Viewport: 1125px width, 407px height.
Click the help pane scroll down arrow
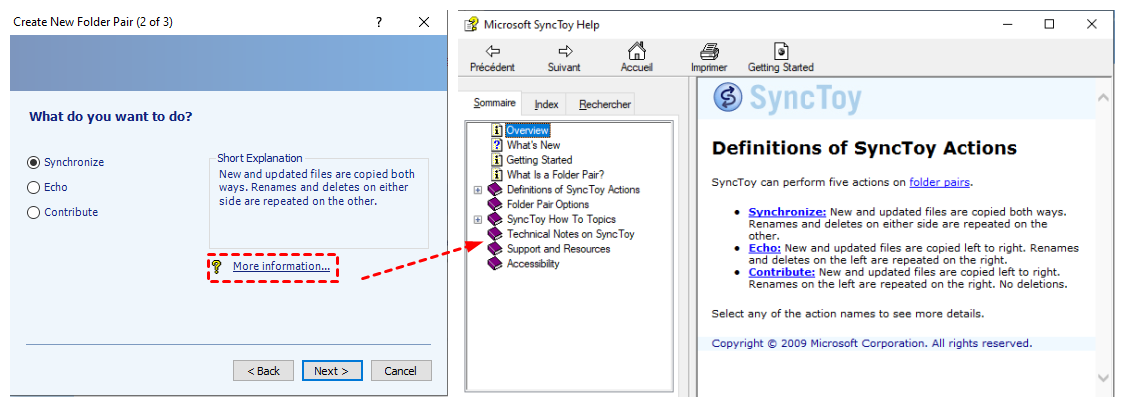1103,377
